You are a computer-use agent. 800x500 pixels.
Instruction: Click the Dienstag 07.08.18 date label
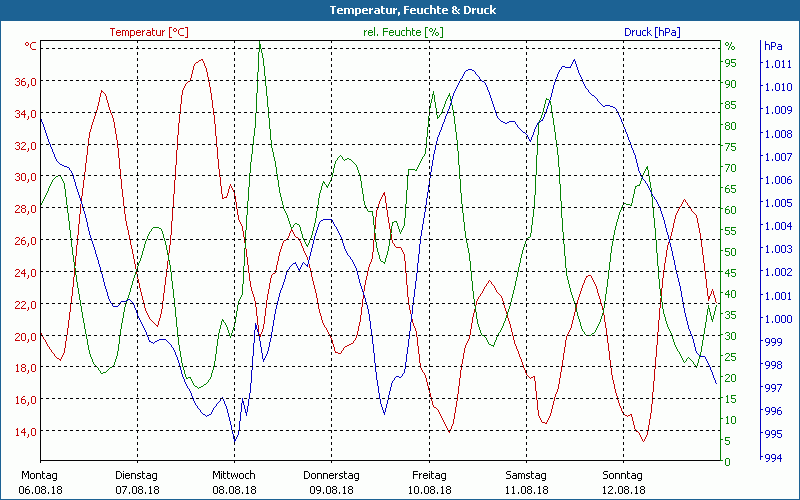tap(137, 482)
